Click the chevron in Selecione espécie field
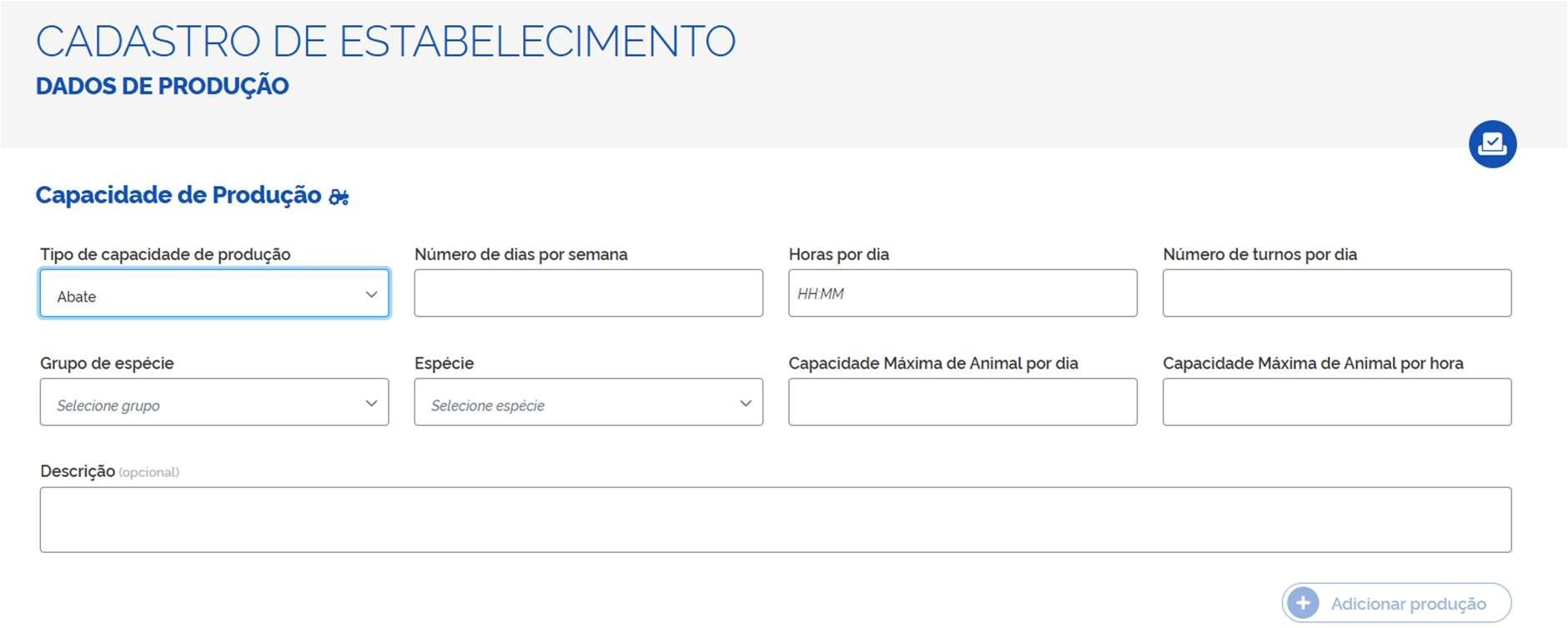The height and width of the screenshot is (628, 1568). pos(746,404)
